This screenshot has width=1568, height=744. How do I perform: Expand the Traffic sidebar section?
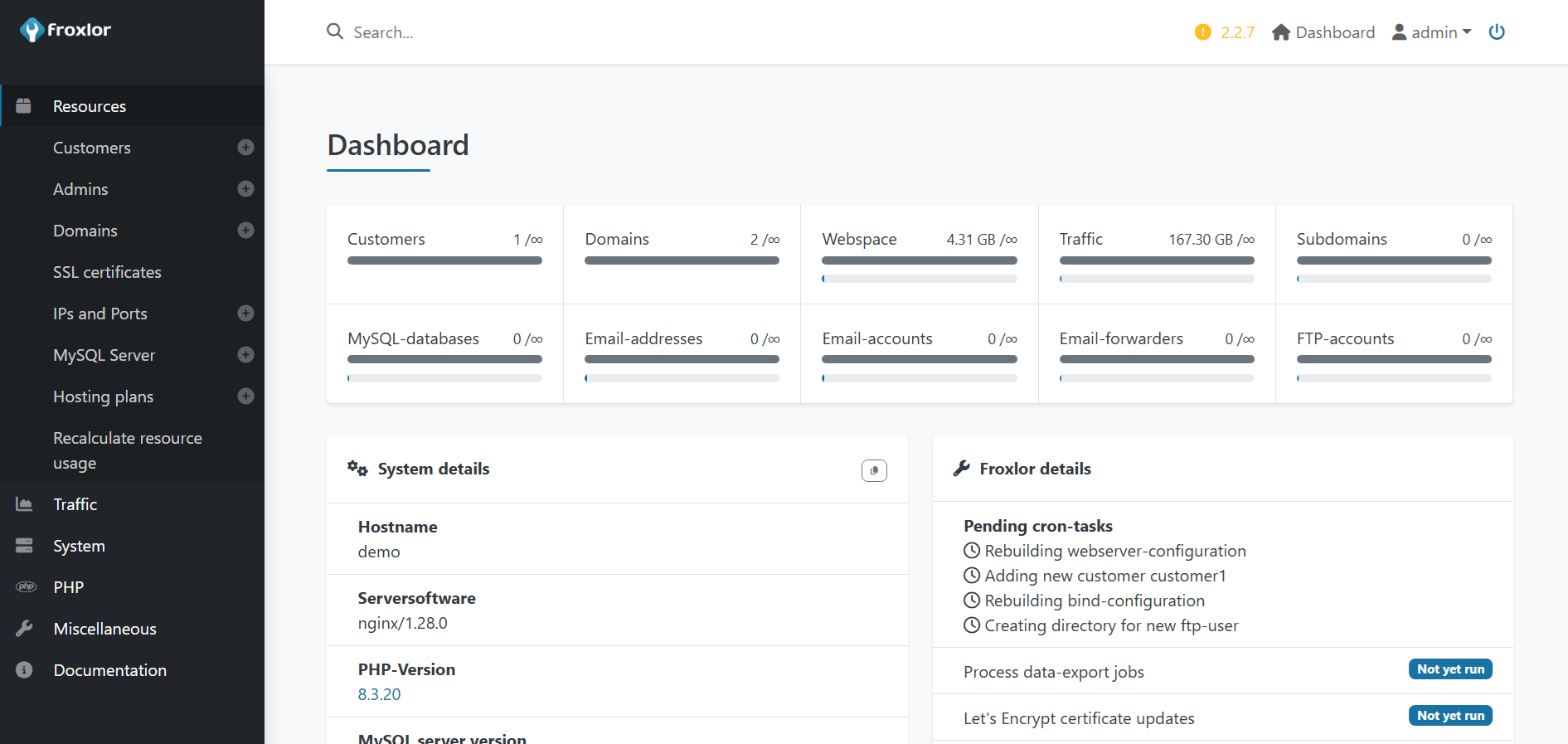pyautogui.click(x=133, y=504)
